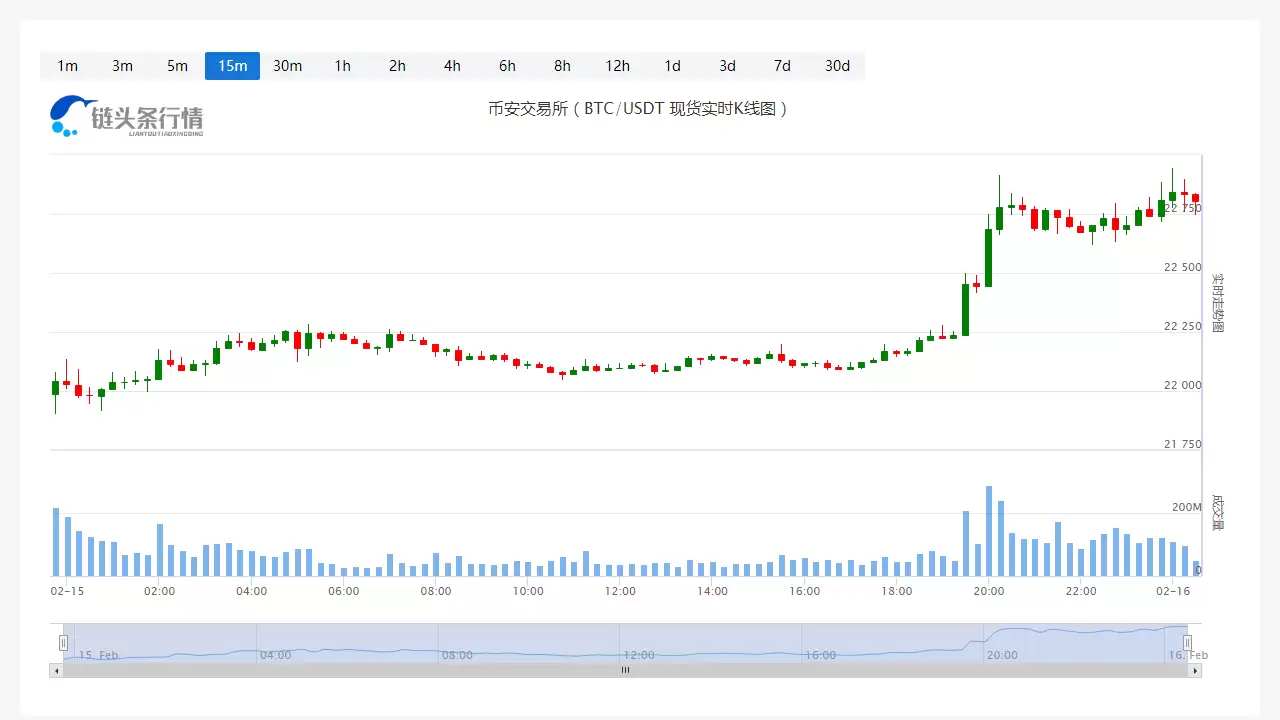The image size is (1280, 720).
Task: Open the 30d timeframe
Action: [x=837, y=66]
